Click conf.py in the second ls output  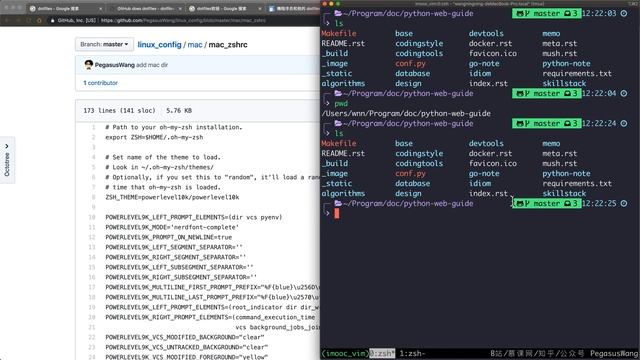pyautogui.click(x=410, y=173)
